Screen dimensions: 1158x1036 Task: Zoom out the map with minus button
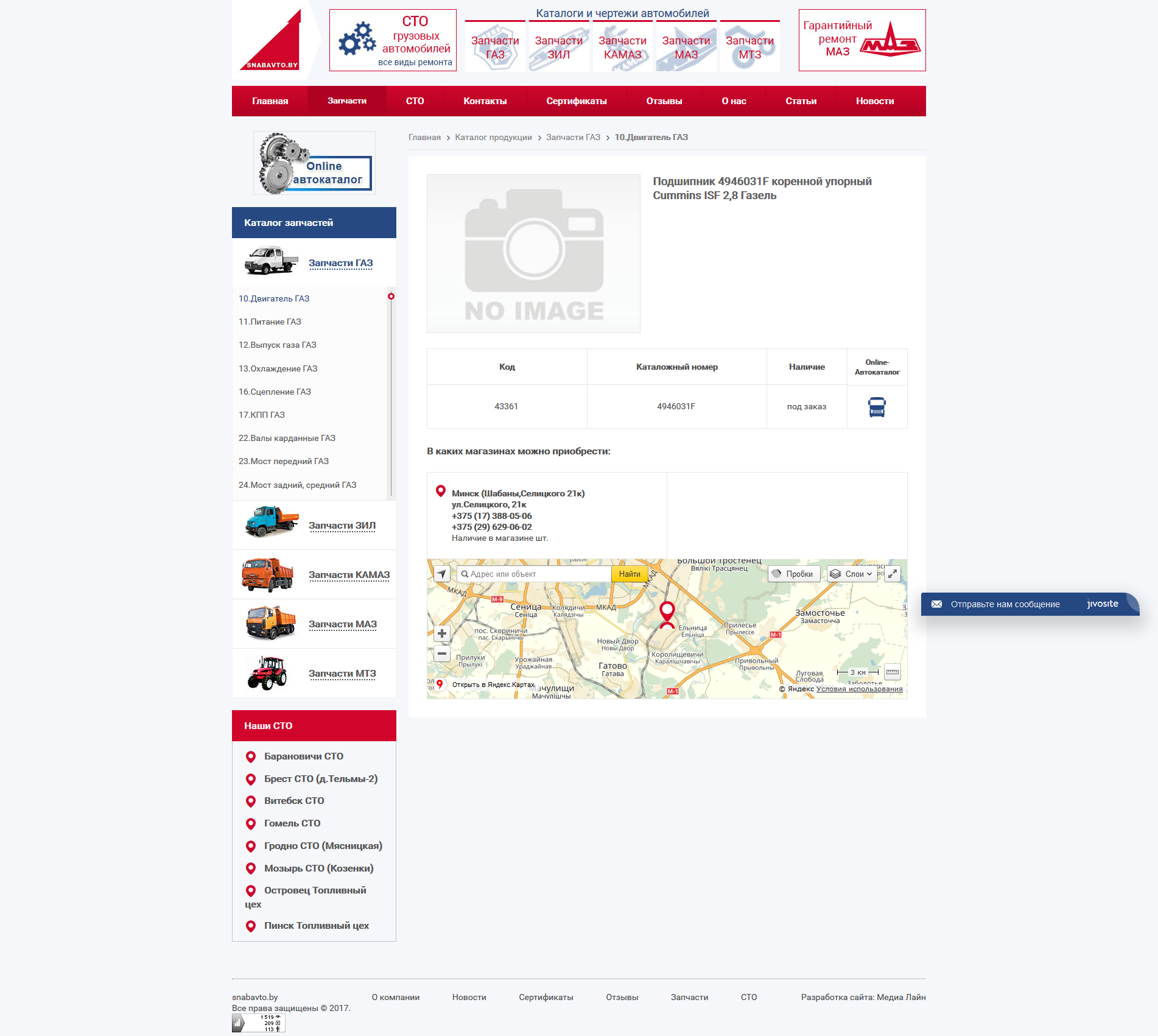click(x=442, y=654)
